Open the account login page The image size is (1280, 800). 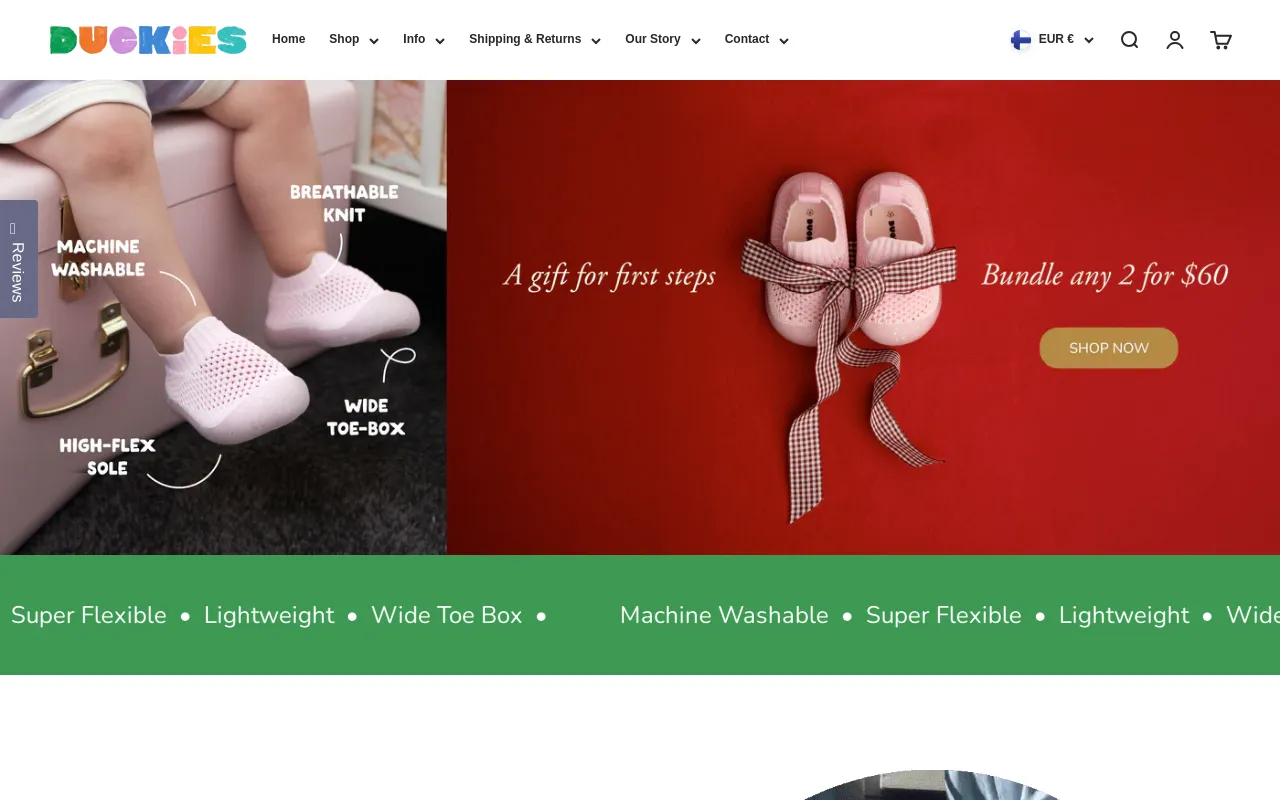(x=1174, y=39)
